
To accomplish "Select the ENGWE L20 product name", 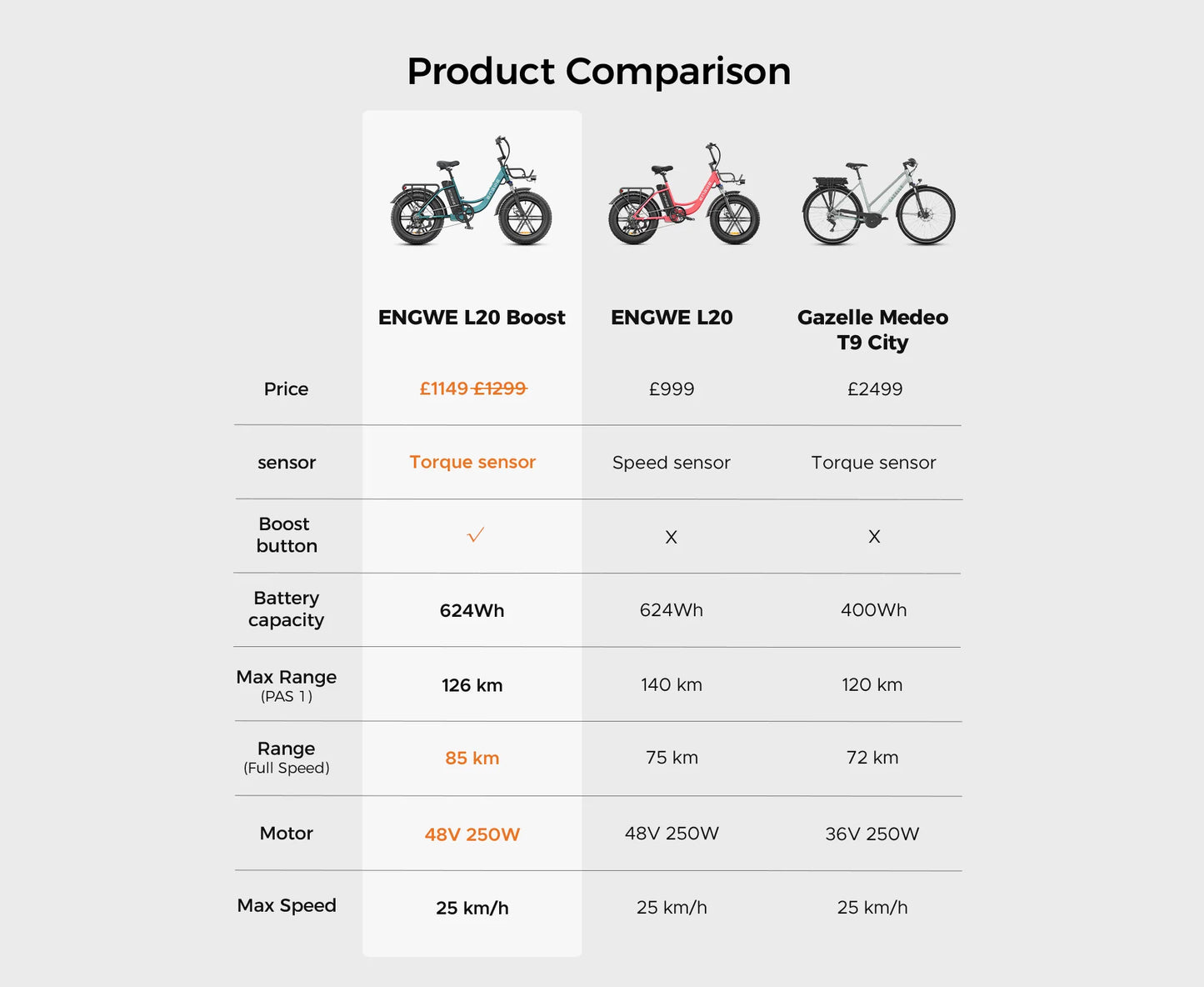I will [x=672, y=318].
